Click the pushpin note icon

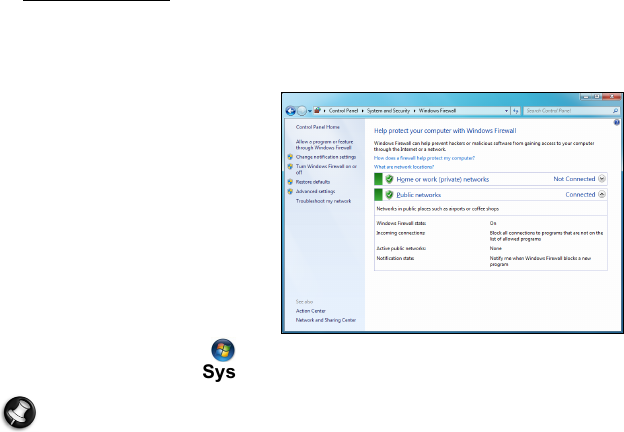point(20,412)
